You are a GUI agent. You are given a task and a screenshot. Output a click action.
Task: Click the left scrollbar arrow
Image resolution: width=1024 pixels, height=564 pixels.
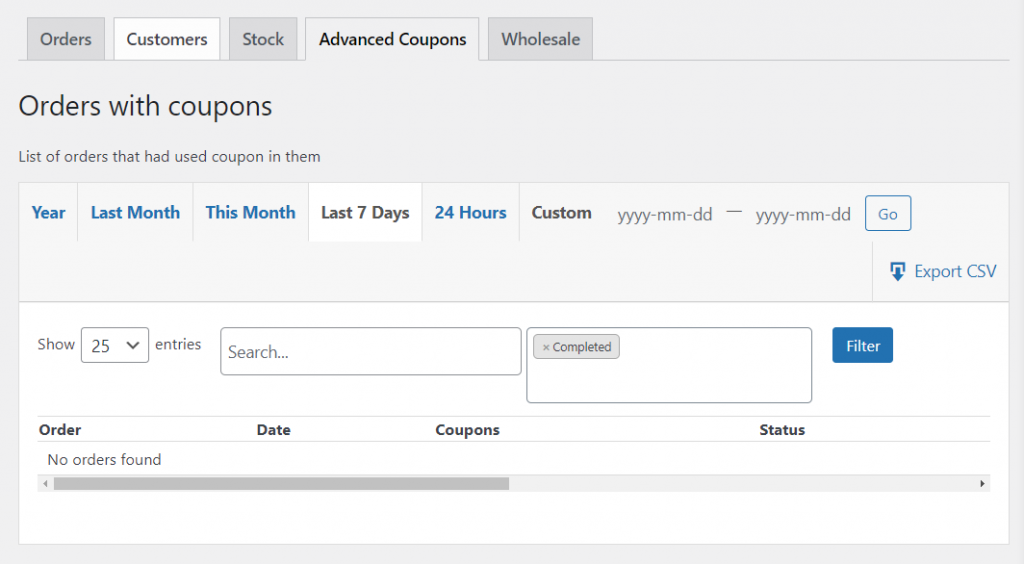point(43,484)
